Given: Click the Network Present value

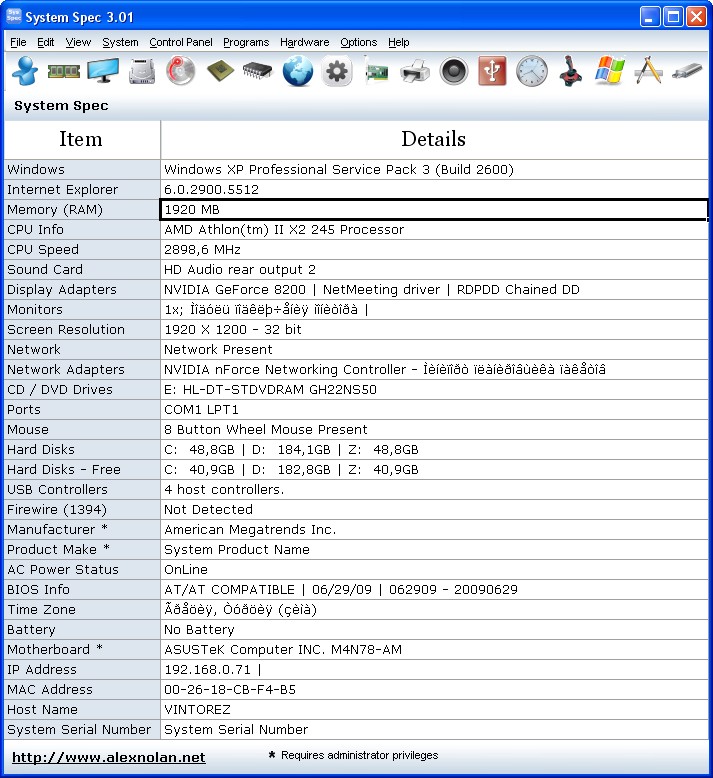Looking at the screenshot, I should click(x=434, y=350).
